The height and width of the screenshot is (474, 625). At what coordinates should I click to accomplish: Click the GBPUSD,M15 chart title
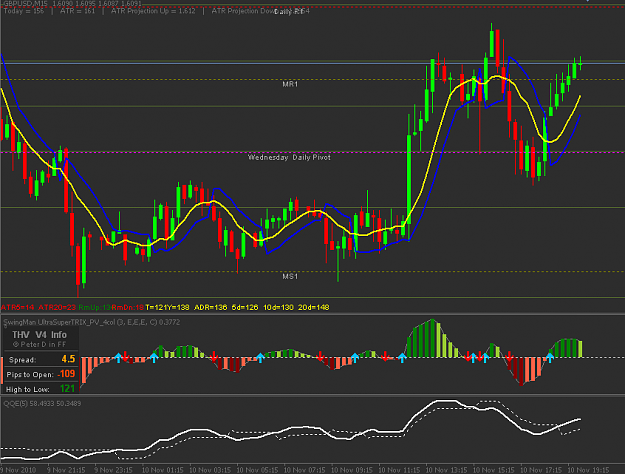click(x=25, y=4)
